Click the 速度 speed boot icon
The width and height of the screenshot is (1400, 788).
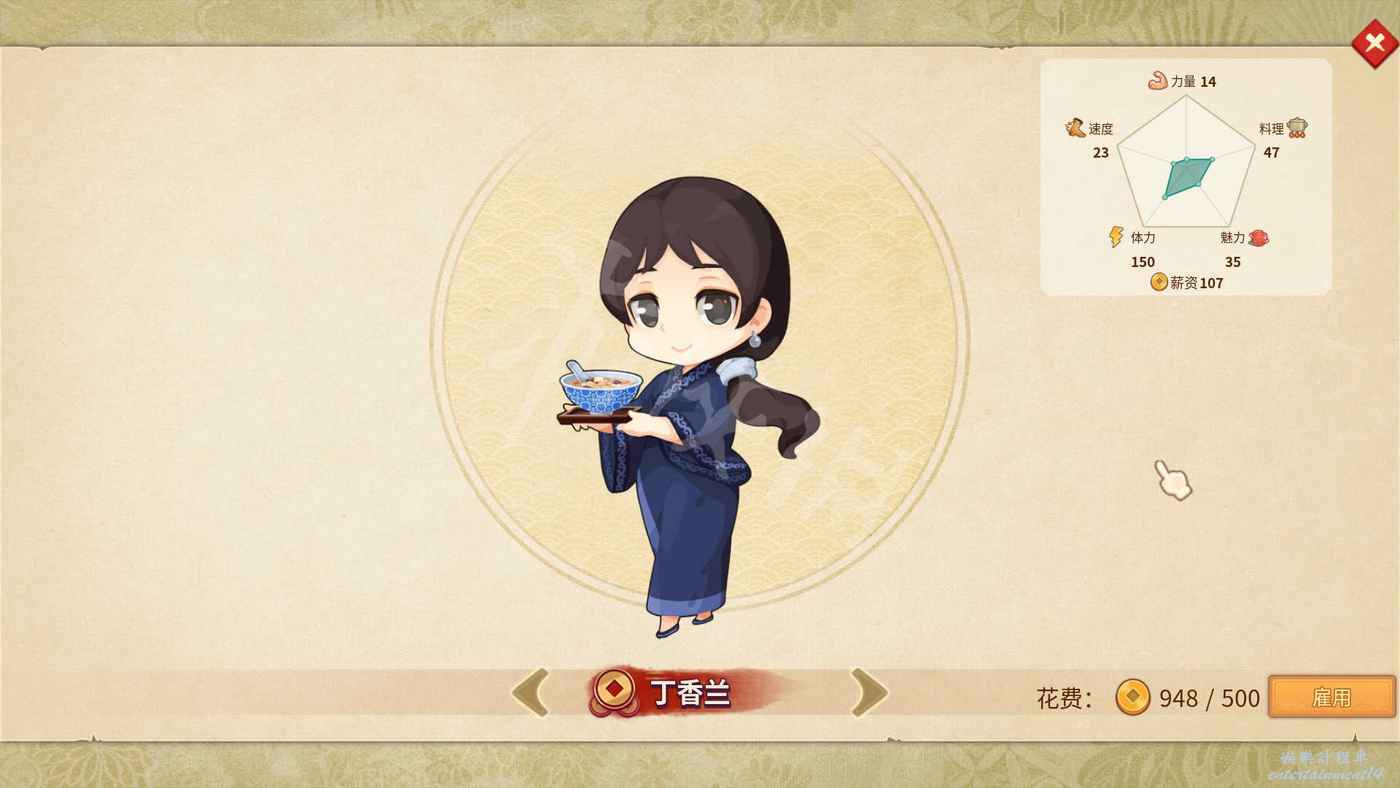pos(1076,127)
